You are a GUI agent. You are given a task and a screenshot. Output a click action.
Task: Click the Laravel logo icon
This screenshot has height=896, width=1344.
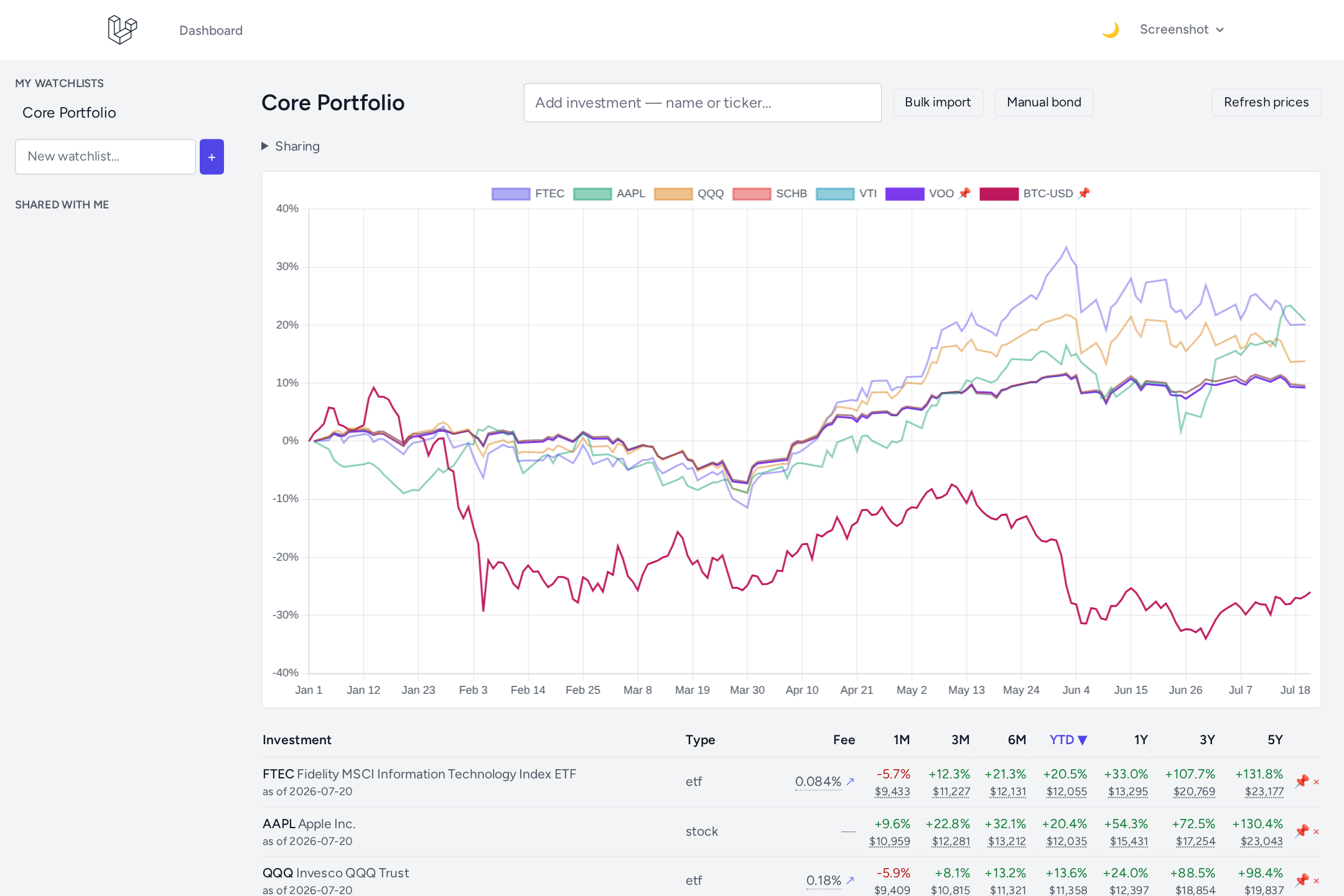[122, 30]
